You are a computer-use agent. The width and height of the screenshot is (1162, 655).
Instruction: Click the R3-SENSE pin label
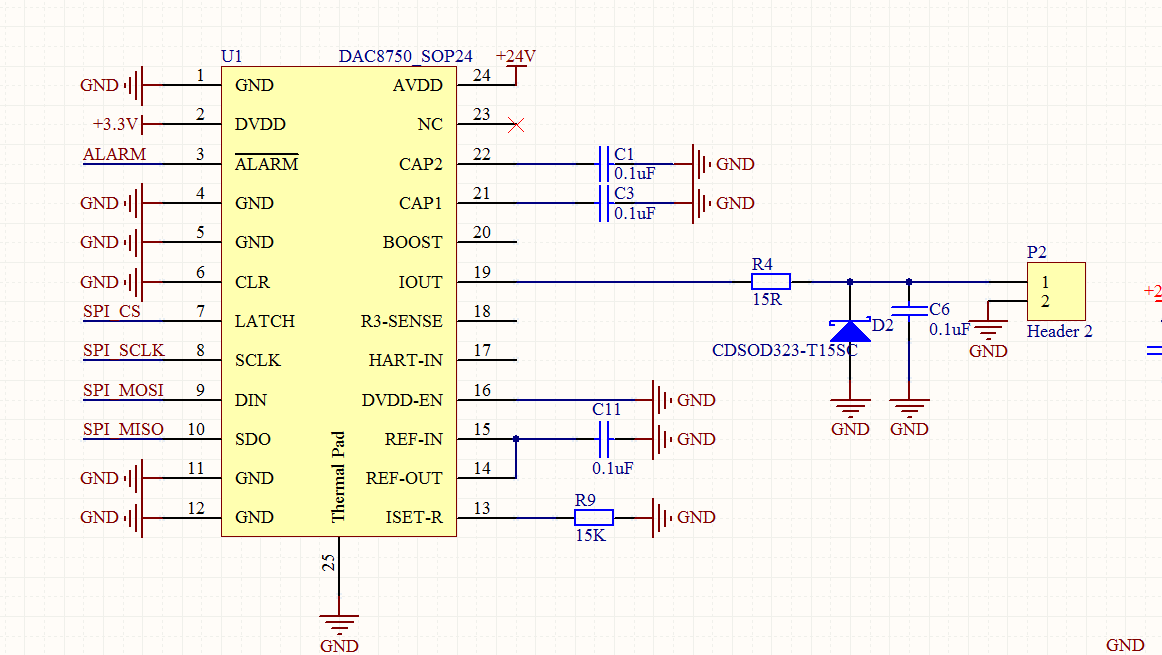(401, 322)
